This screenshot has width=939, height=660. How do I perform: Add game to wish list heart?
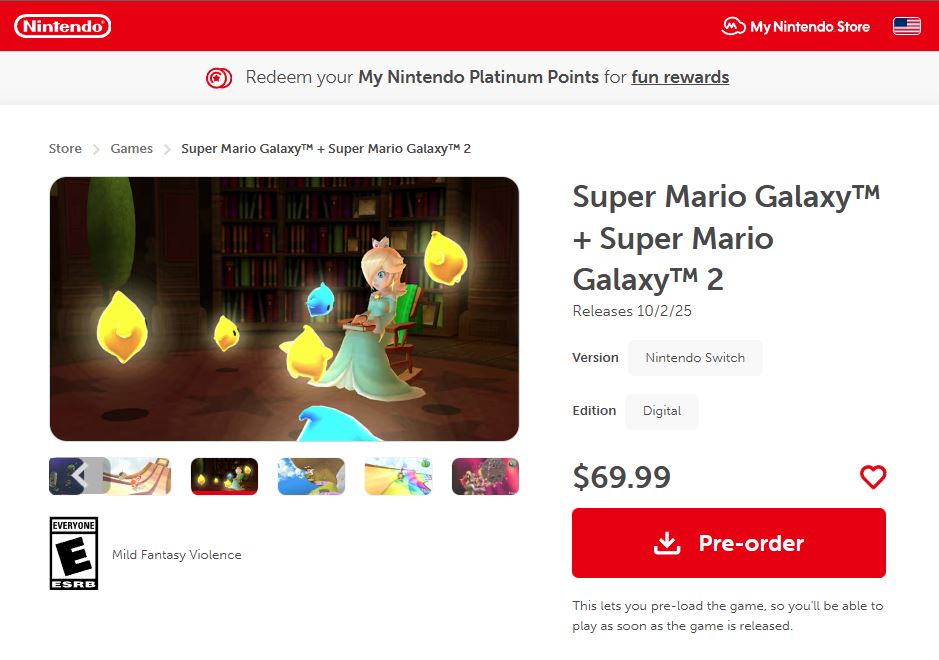coord(873,477)
